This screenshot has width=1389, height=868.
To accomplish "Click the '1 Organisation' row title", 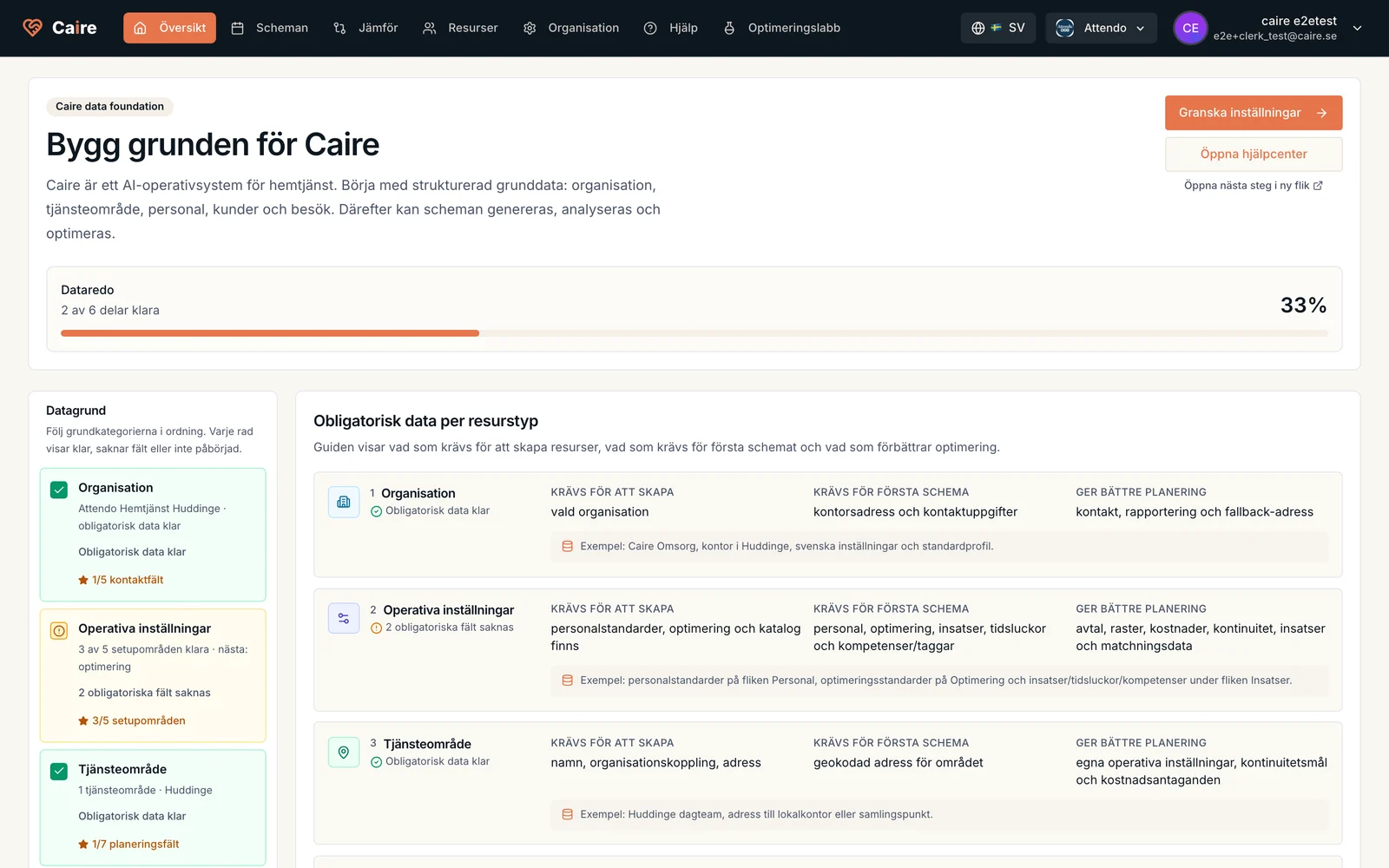I will [x=412, y=493].
